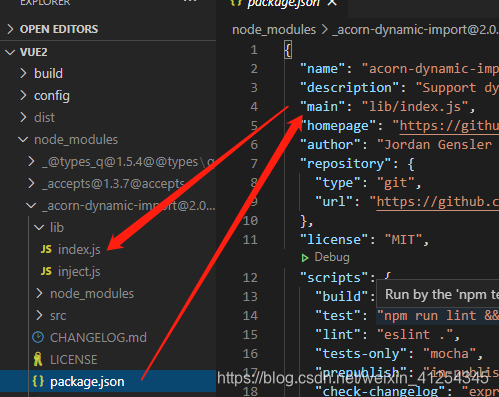Click line number 11 in the gutter
Screen dimensions: 499x397
tap(250, 240)
